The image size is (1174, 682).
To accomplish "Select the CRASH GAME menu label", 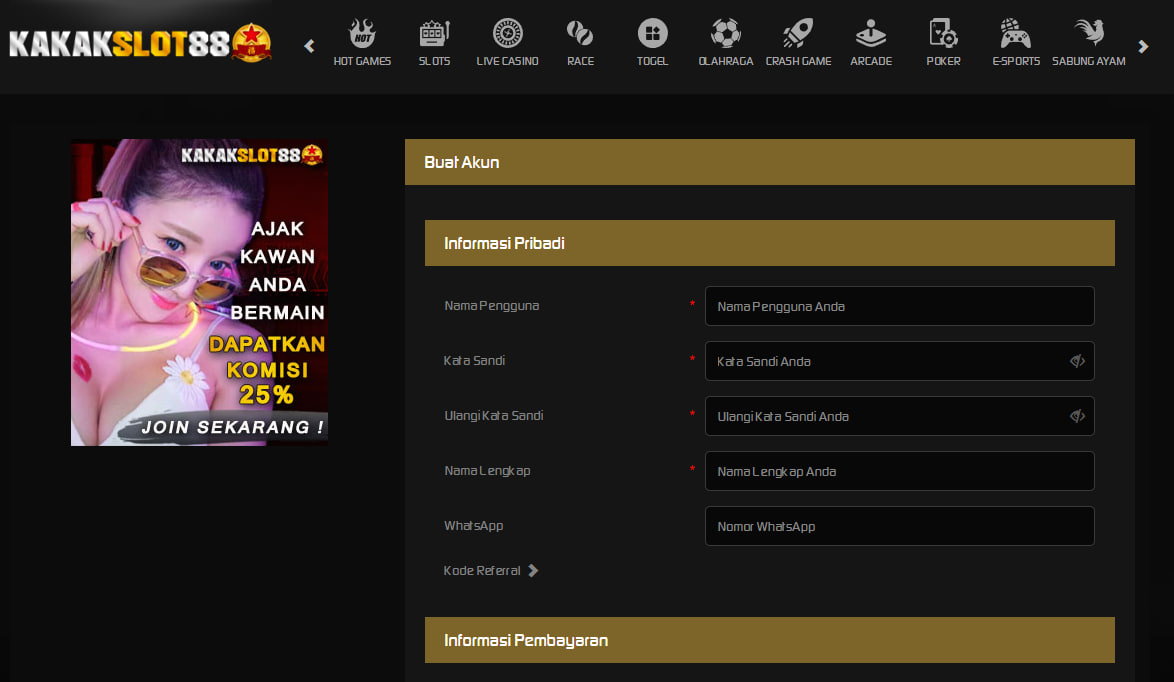I will [798, 61].
